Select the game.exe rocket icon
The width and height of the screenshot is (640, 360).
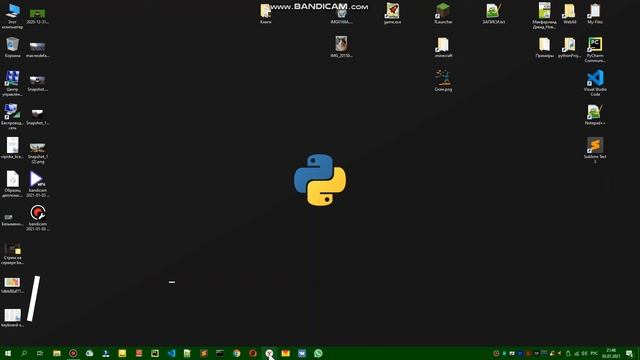(392, 13)
